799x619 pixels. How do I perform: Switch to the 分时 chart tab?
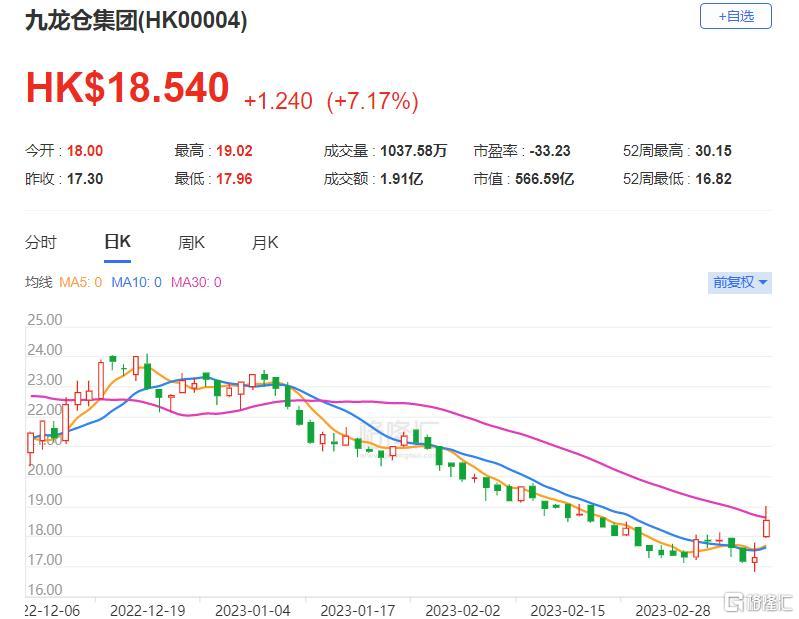(x=41, y=243)
